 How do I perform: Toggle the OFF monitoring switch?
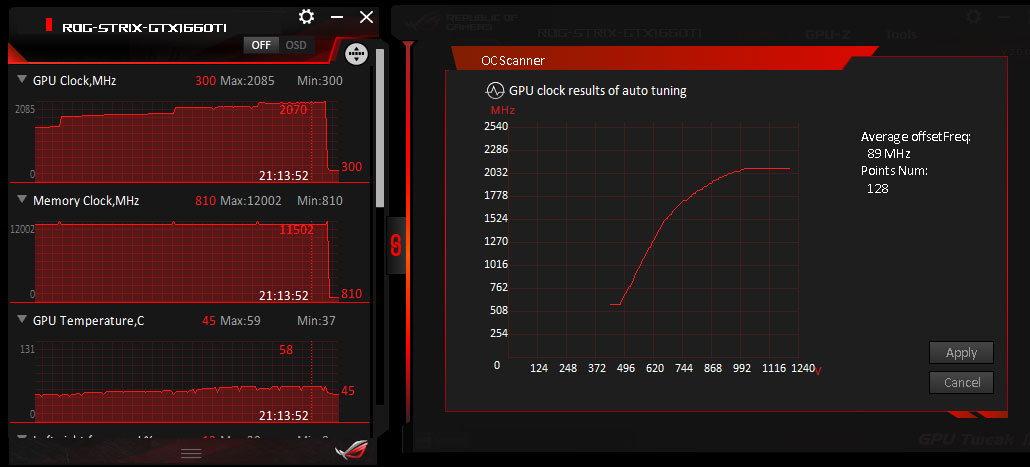pos(261,45)
